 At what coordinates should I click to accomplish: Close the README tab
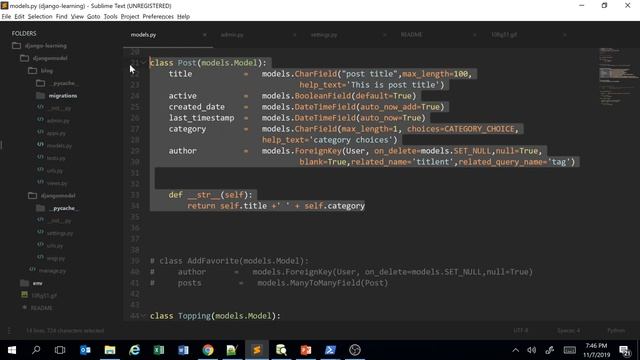(474, 35)
